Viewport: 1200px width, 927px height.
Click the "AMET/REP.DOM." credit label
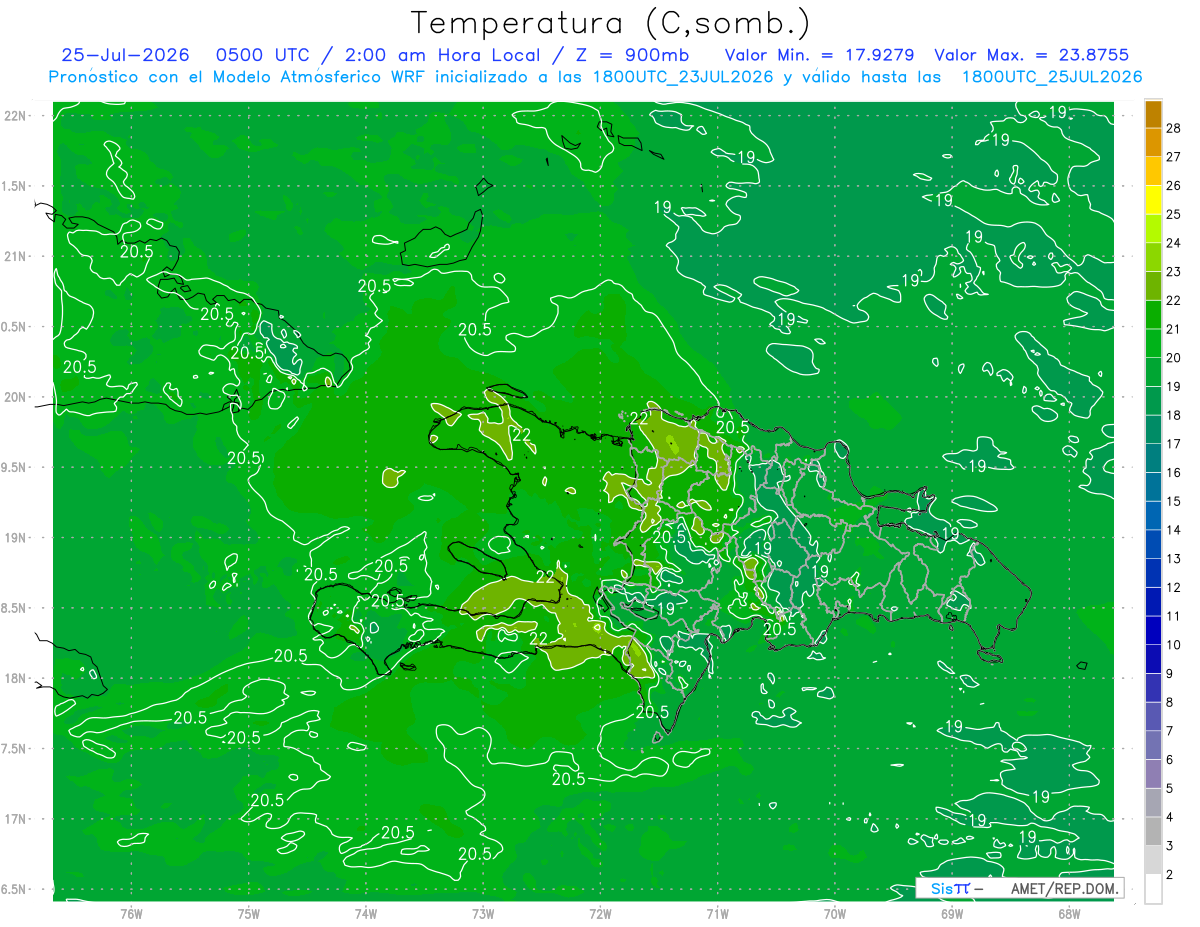click(1064, 888)
